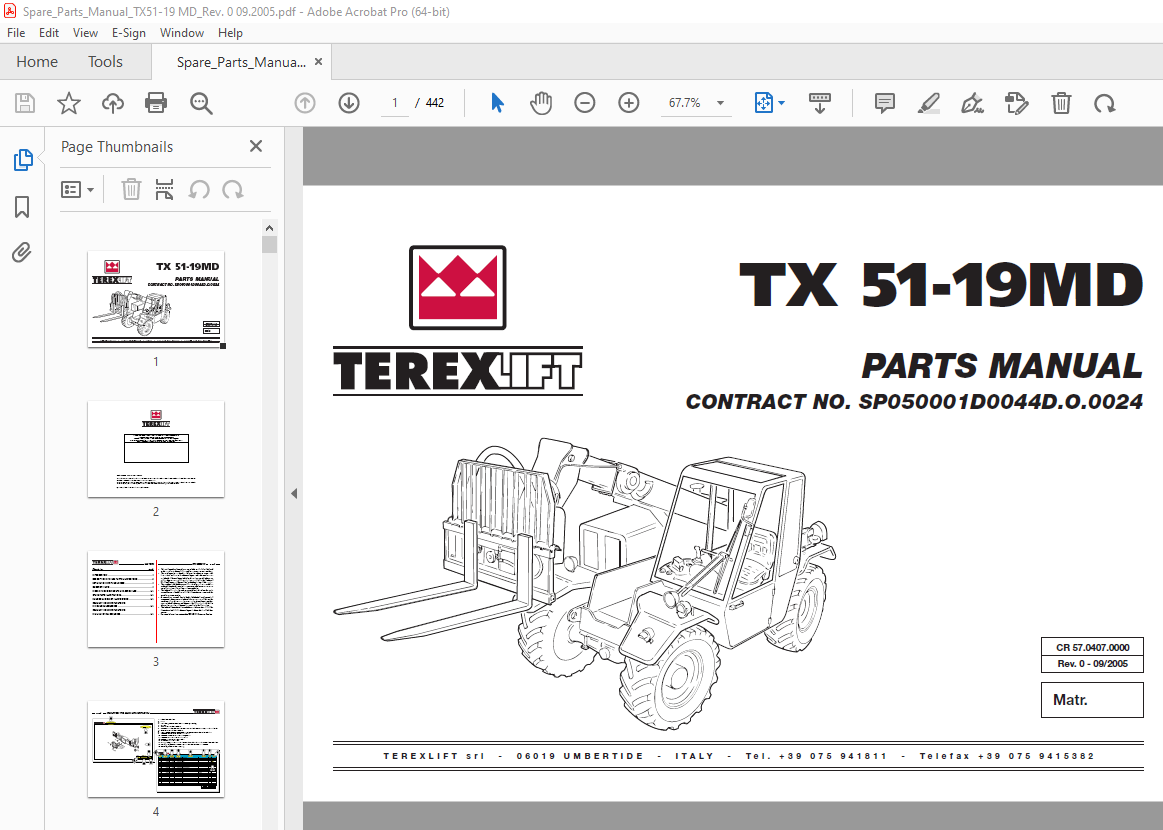Image resolution: width=1163 pixels, height=830 pixels.
Task: Click the 'Page Thumbnails' panel title
Action: coord(116,147)
